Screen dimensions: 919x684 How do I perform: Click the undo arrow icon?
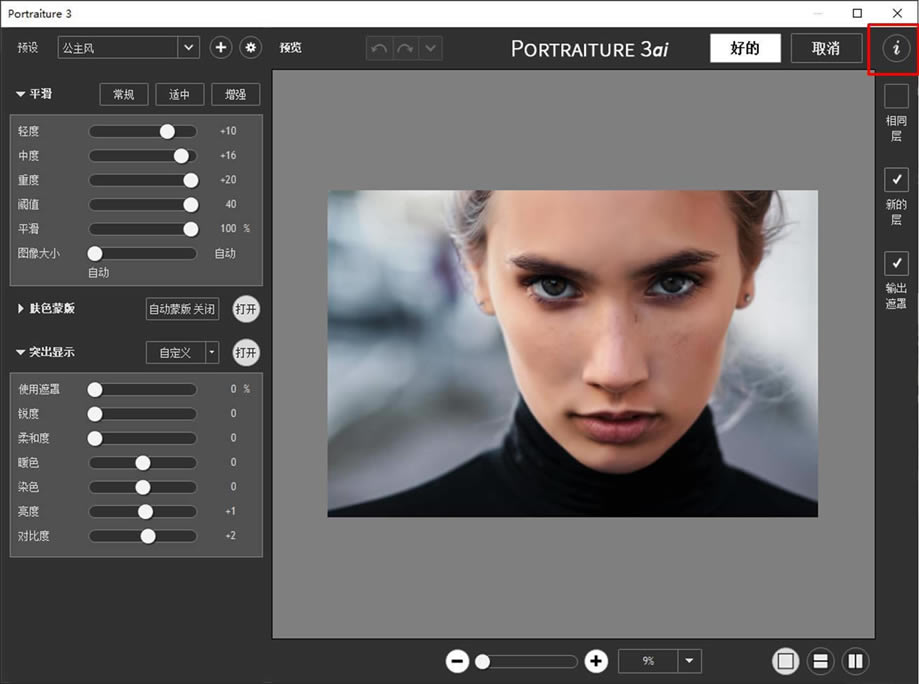pyautogui.click(x=379, y=48)
